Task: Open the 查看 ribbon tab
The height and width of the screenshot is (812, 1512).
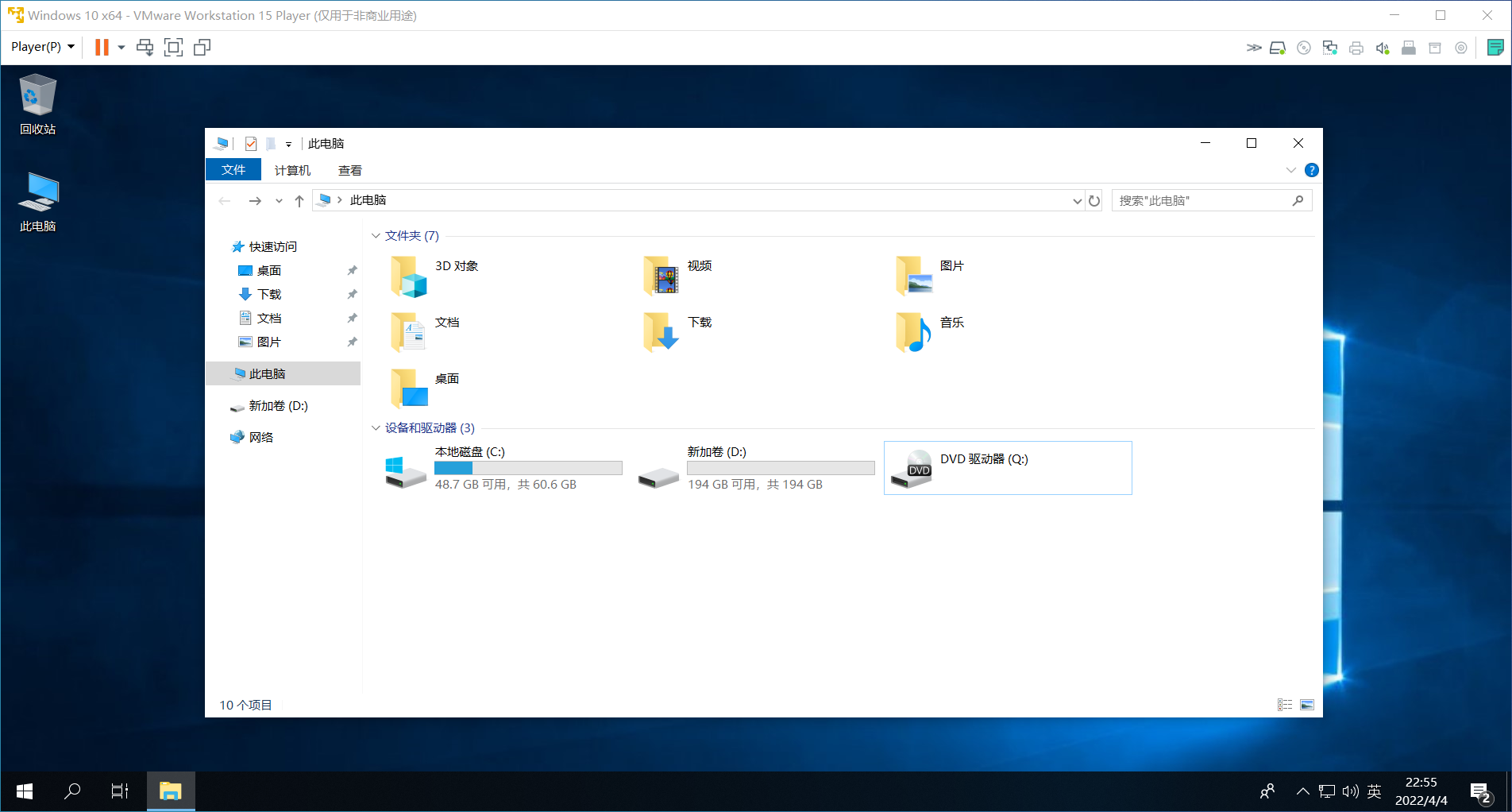Action: tap(350, 170)
